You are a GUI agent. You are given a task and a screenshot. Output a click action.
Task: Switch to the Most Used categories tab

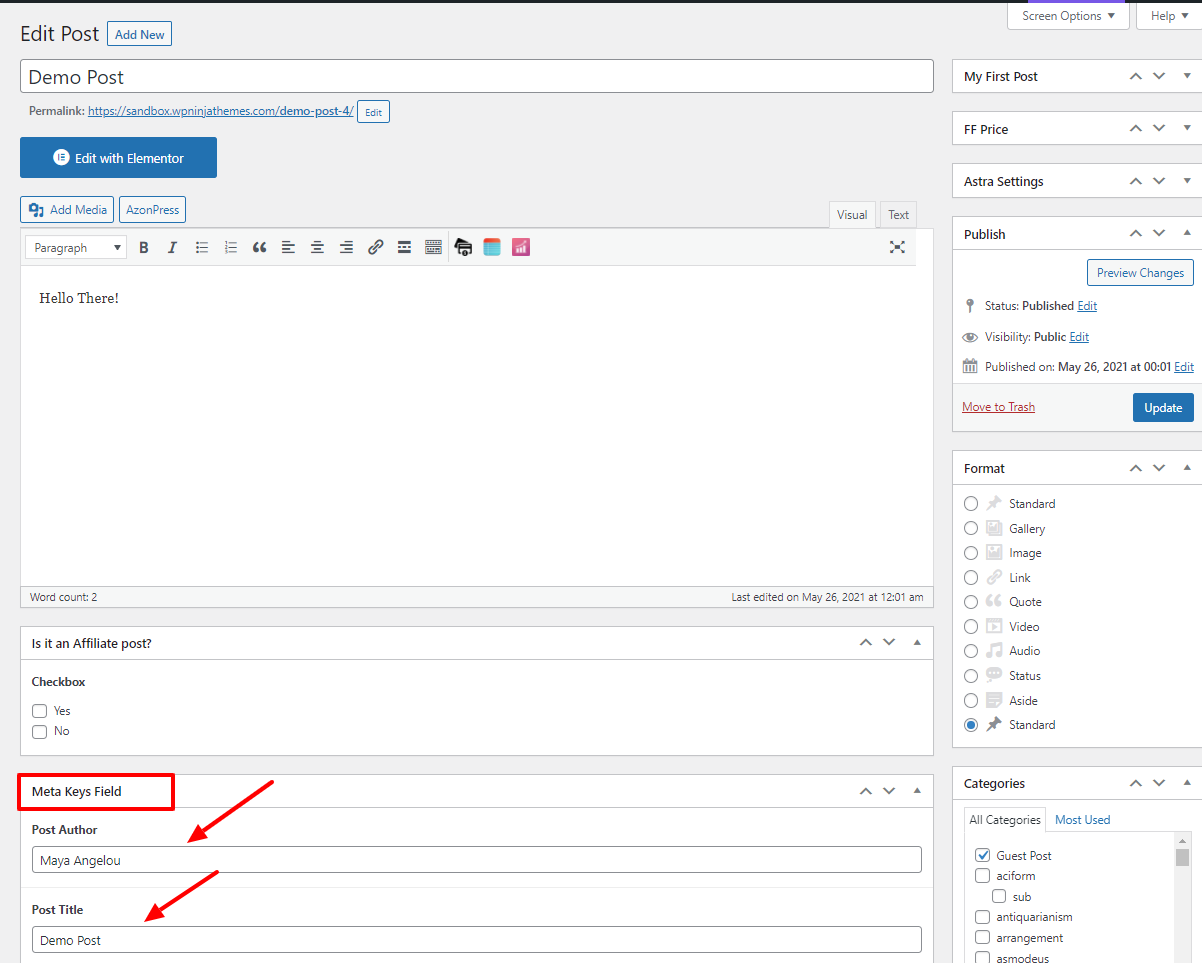(1082, 819)
